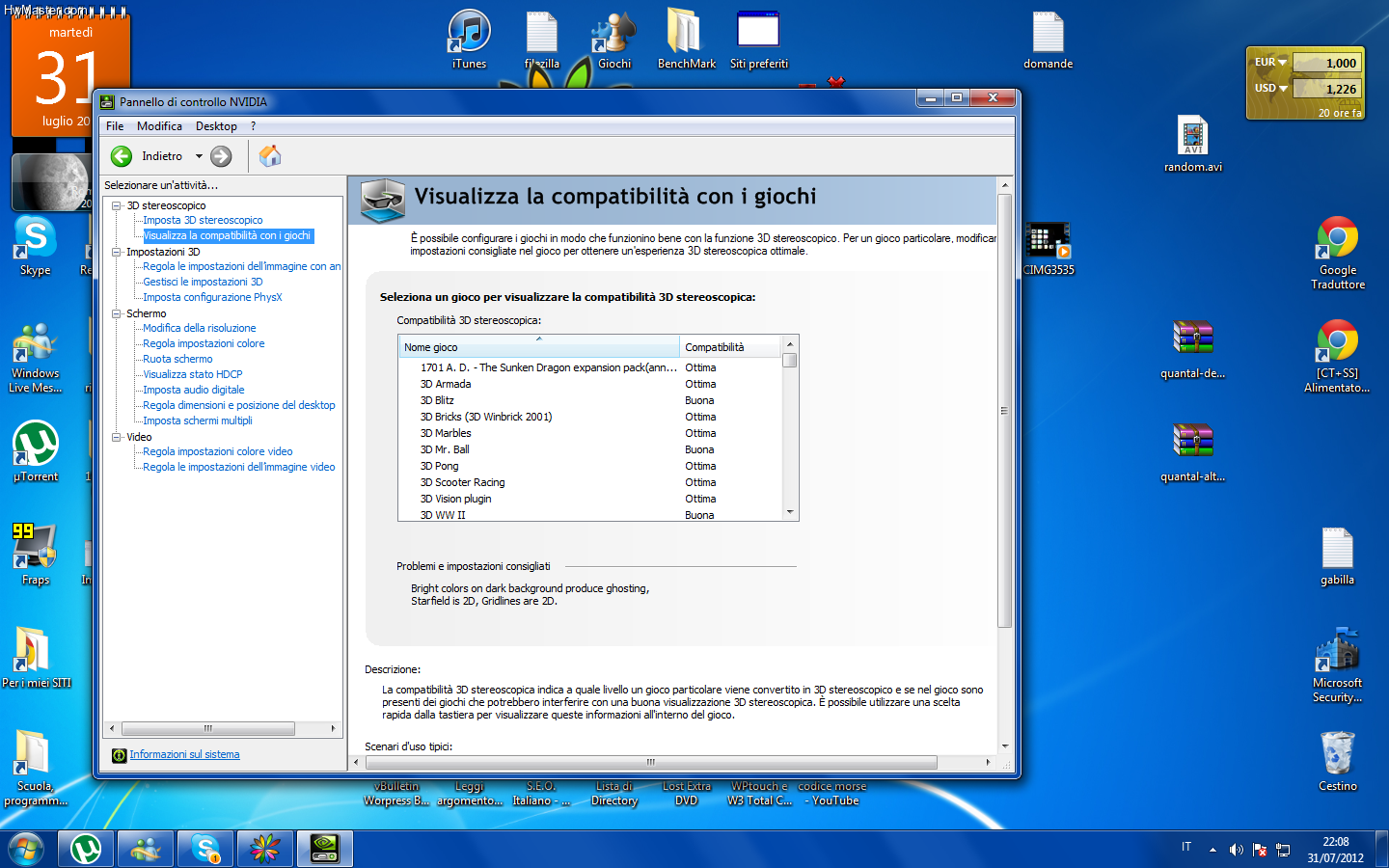This screenshot has height=868, width=1389.
Task: Collapse the Video tree node
Action: [117, 437]
